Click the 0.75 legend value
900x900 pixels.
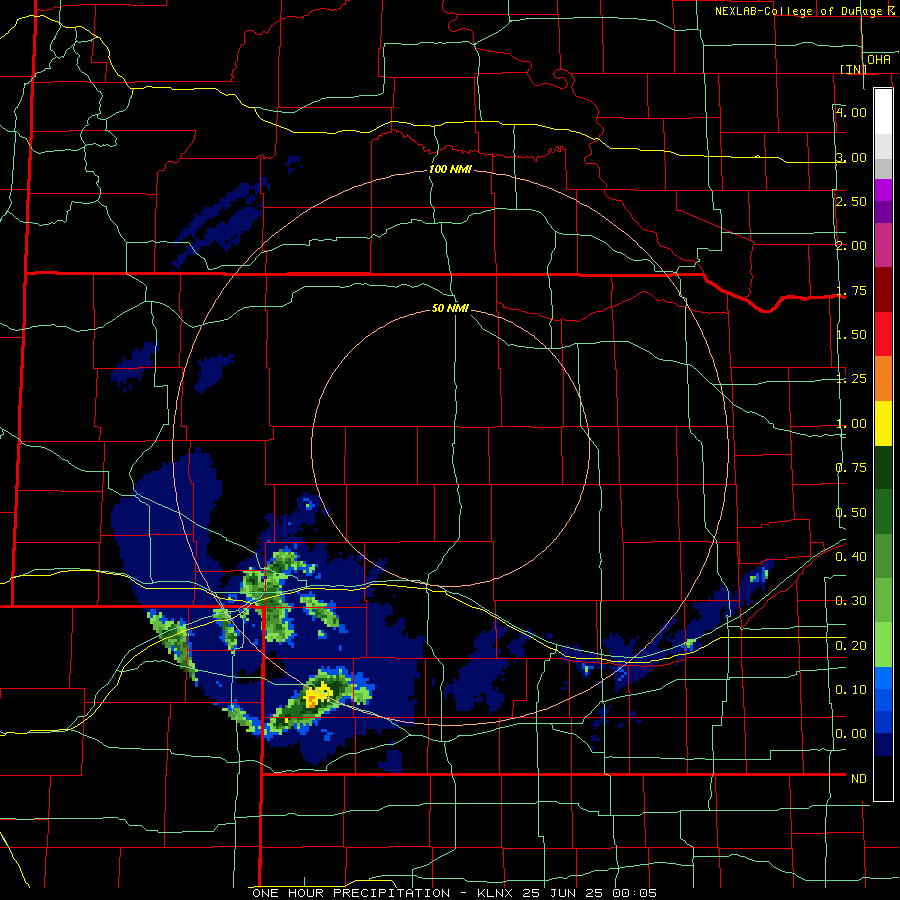(x=851, y=468)
